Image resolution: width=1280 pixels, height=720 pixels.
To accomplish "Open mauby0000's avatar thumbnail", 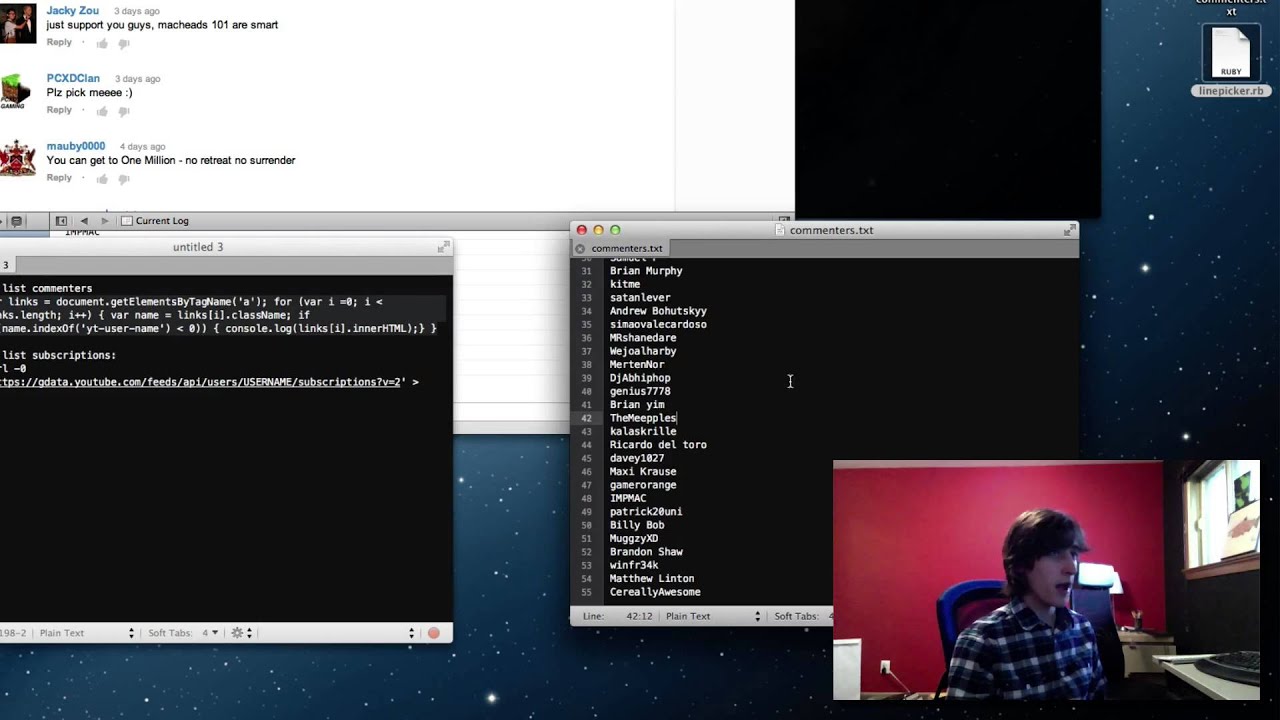I will 18,159.
